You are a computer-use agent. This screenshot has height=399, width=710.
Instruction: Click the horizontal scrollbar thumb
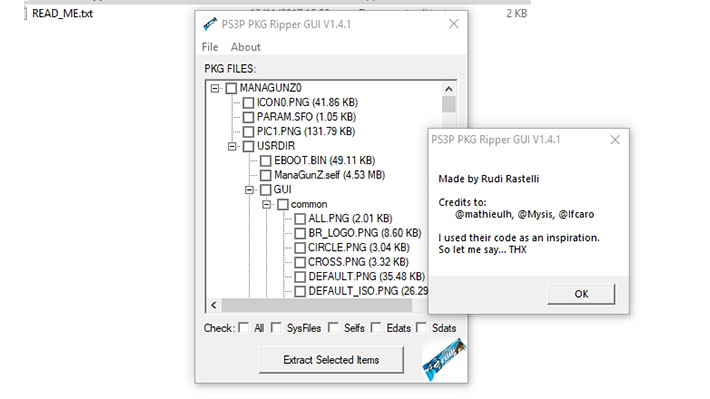[x=317, y=305]
